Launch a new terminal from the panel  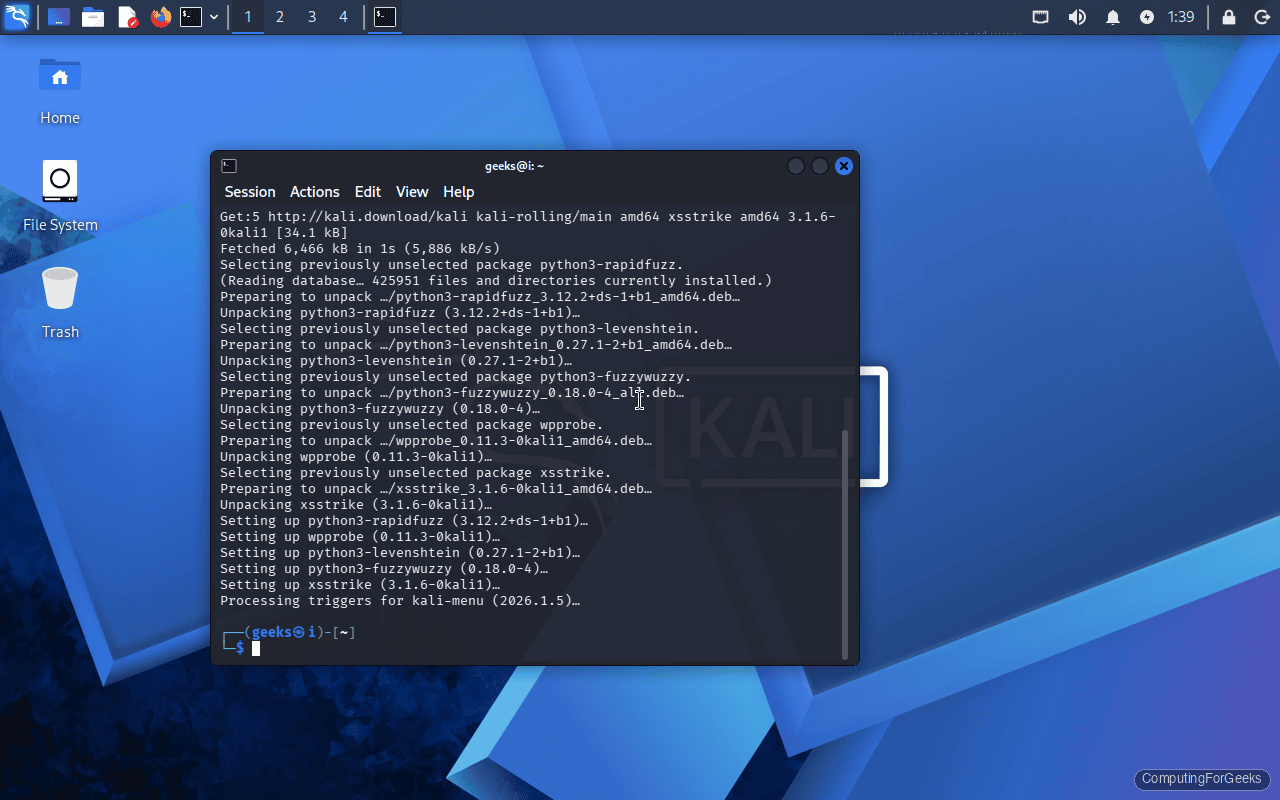click(190, 17)
